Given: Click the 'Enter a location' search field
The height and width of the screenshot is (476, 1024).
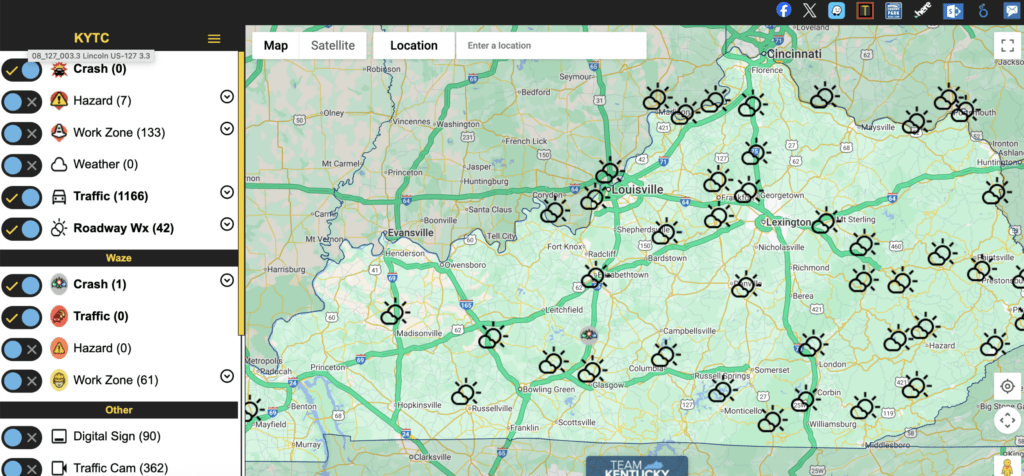Looking at the screenshot, I should pyautogui.click(x=550, y=45).
